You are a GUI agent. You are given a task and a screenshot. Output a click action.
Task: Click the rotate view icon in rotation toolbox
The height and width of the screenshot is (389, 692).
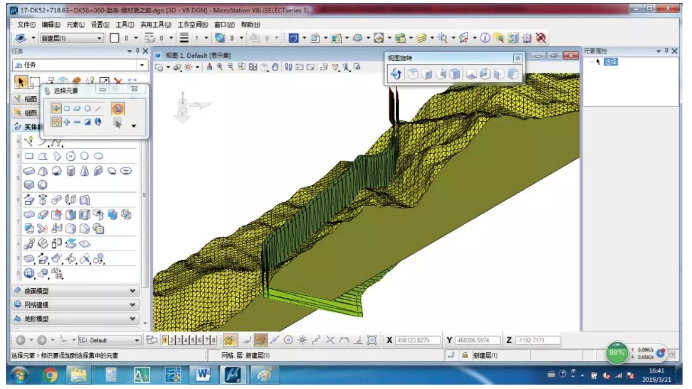[396, 74]
